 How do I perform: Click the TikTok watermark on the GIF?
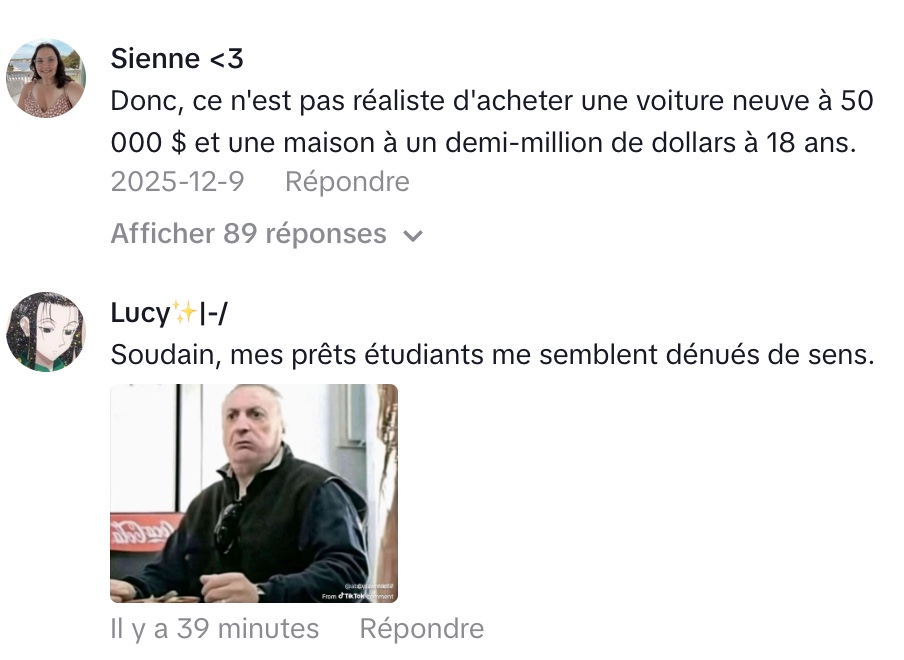pos(357,595)
